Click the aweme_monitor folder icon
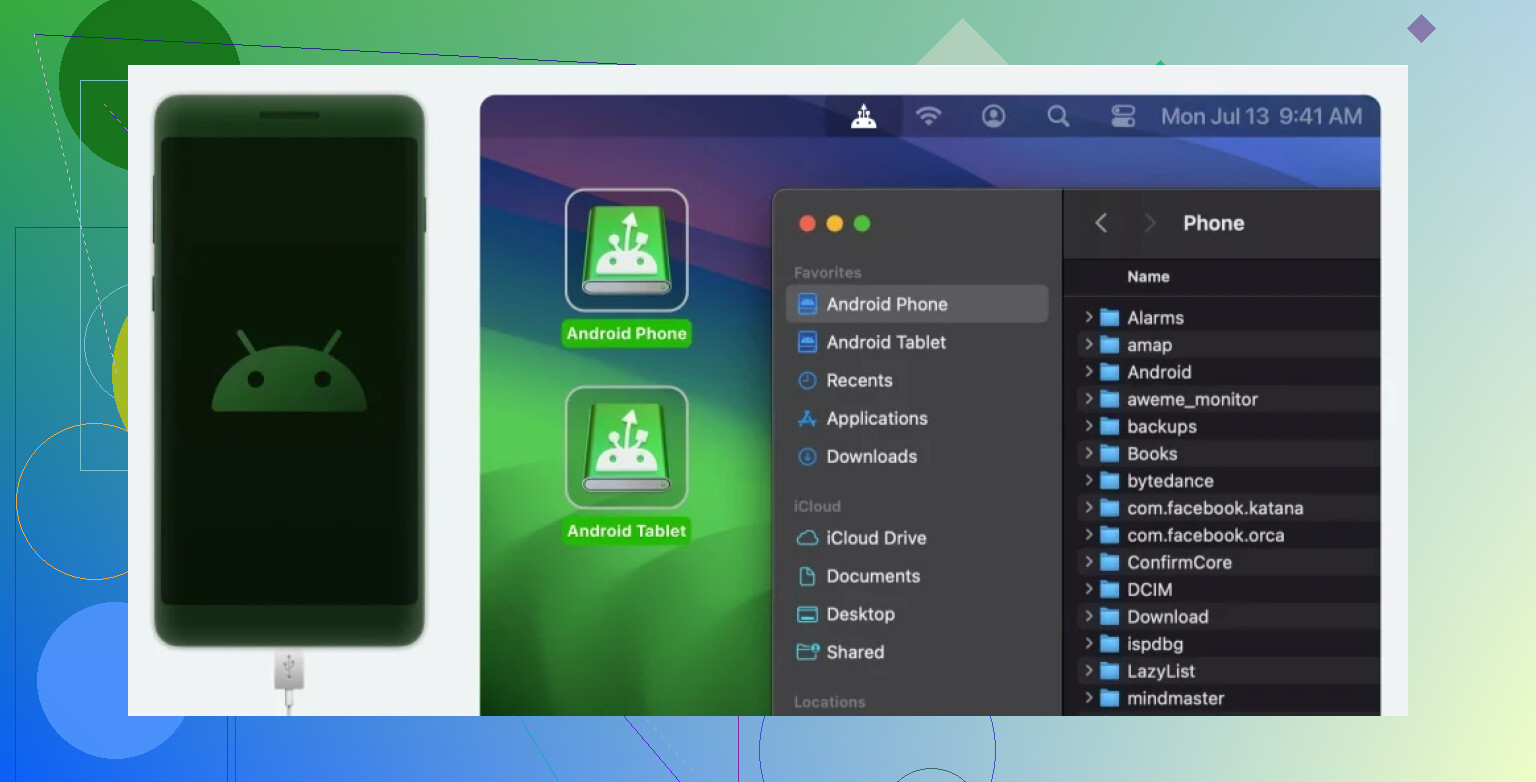Image resolution: width=1536 pixels, height=782 pixels. (x=1109, y=398)
